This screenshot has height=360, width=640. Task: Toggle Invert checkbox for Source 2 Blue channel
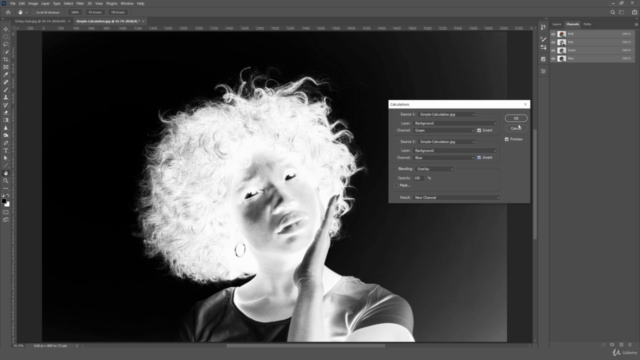click(479, 158)
